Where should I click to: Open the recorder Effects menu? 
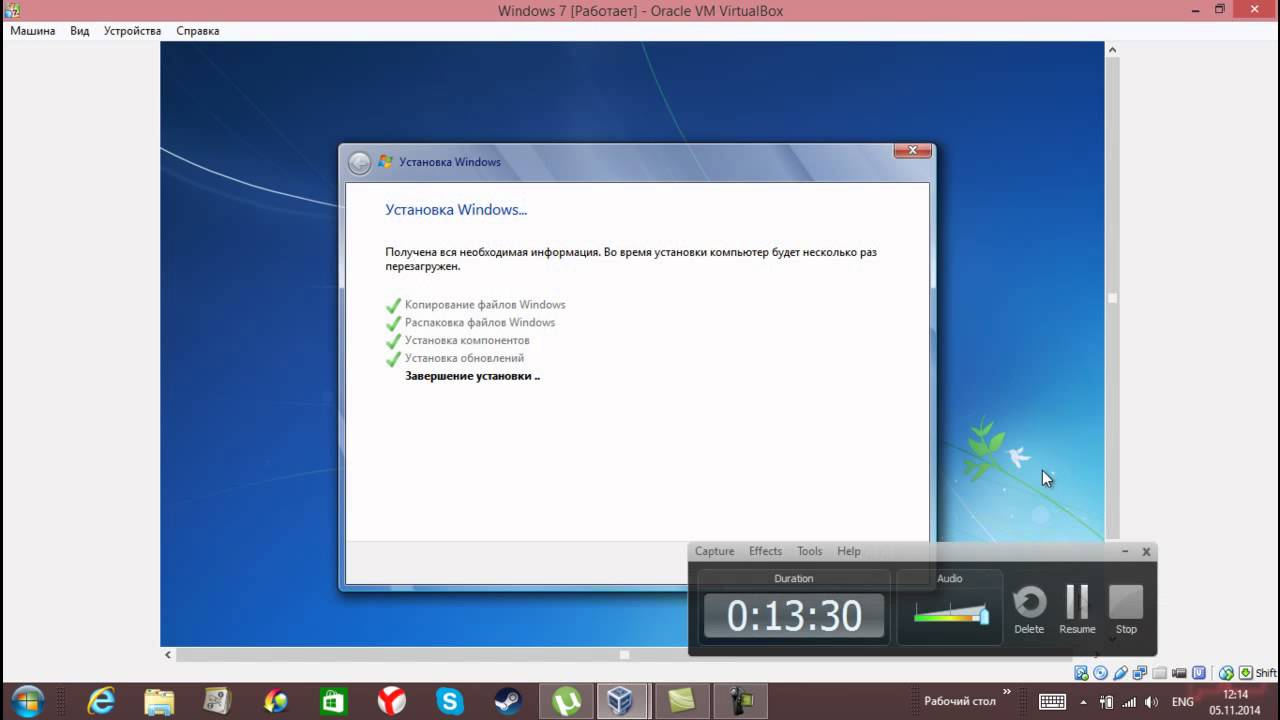(x=766, y=551)
